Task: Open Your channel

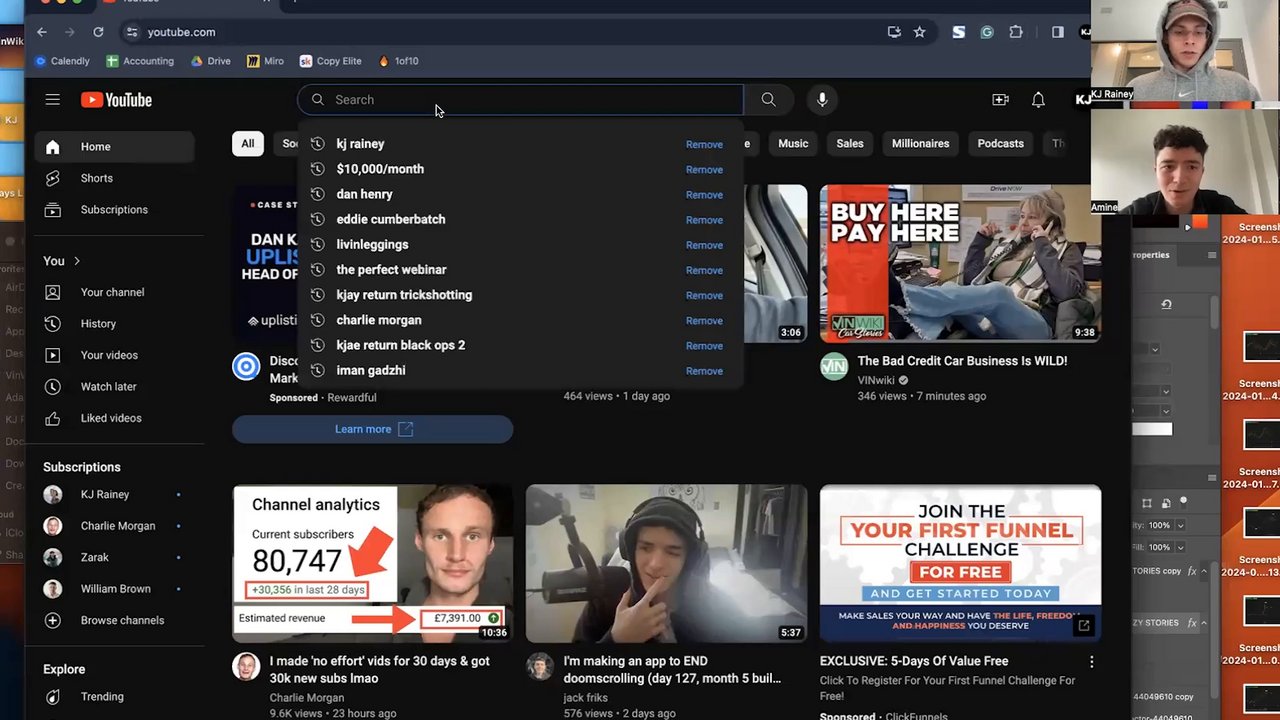Action: (114, 292)
